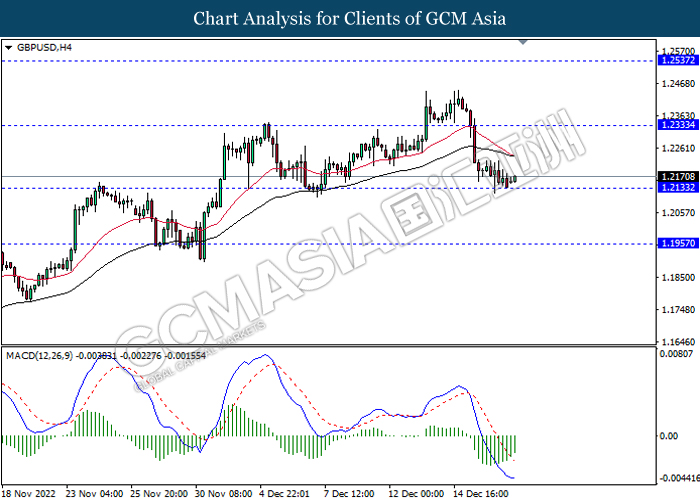This screenshot has width=700, height=500.
Task: Click the 1.16460 price axis value
Action: [x=679, y=342]
